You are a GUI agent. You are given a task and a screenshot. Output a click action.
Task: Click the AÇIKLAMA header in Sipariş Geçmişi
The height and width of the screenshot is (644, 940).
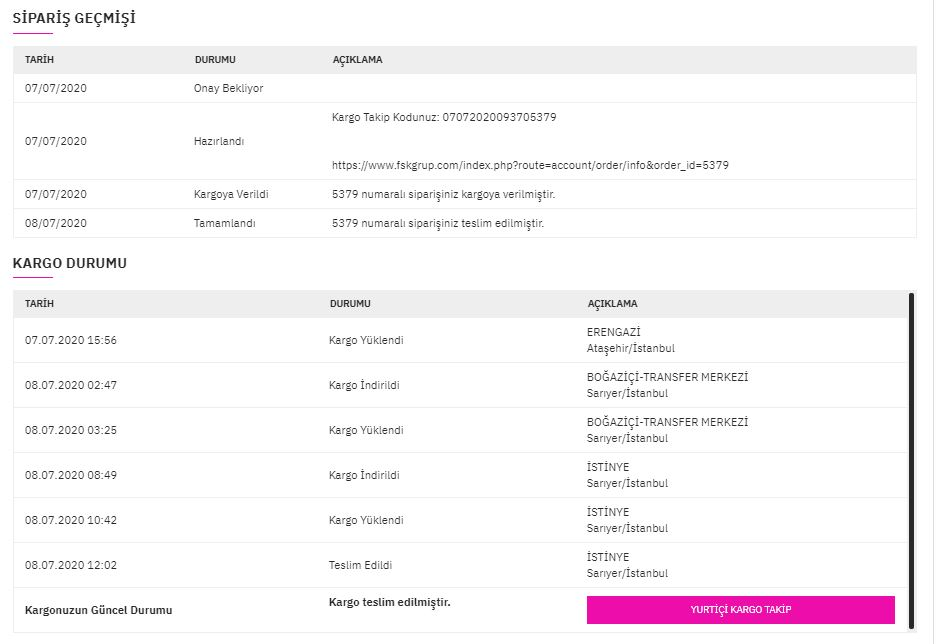[x=357, y=59]
